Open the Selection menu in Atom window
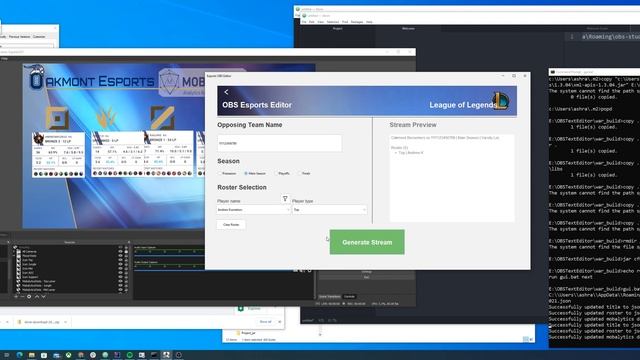The height and width of the screenshot is (360, 640). (333, 22)
